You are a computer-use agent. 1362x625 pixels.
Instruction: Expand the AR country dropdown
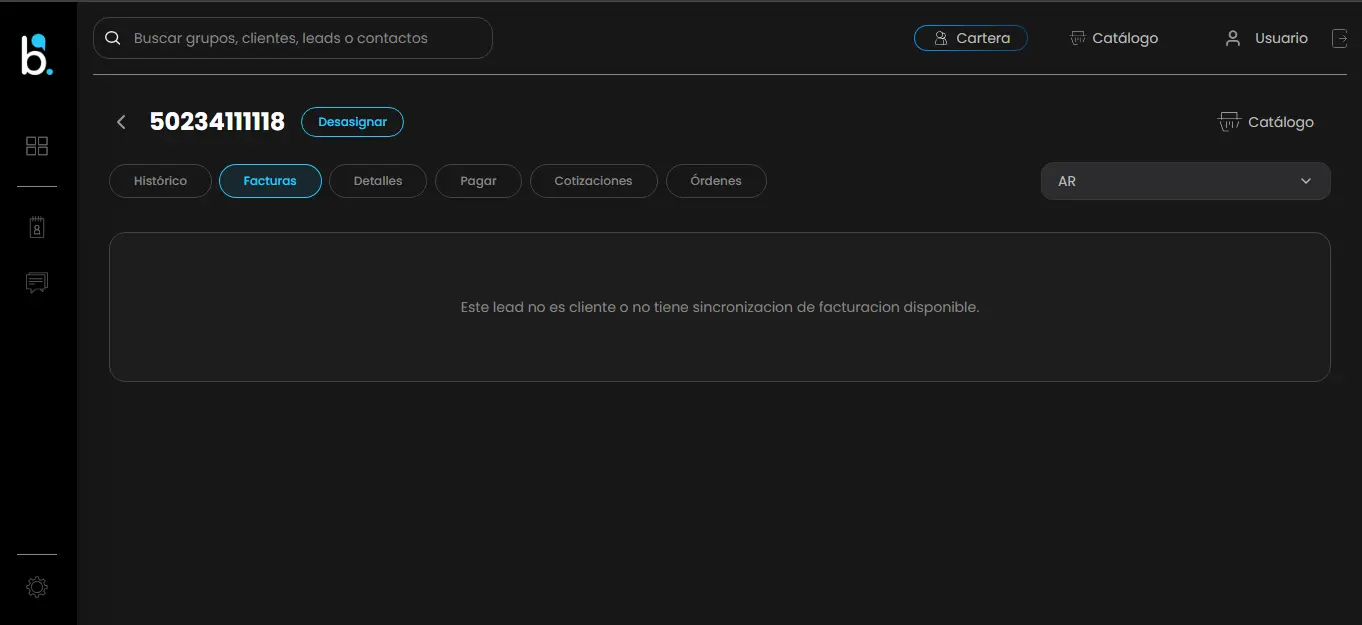click(1185, 181)
